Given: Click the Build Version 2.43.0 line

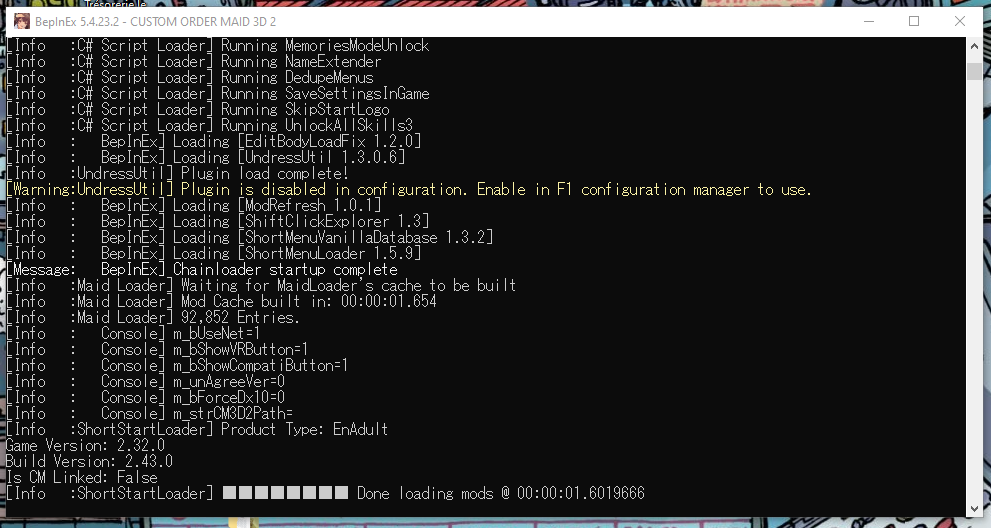Looking at the screenshot, I should click(x=89, y=462).
